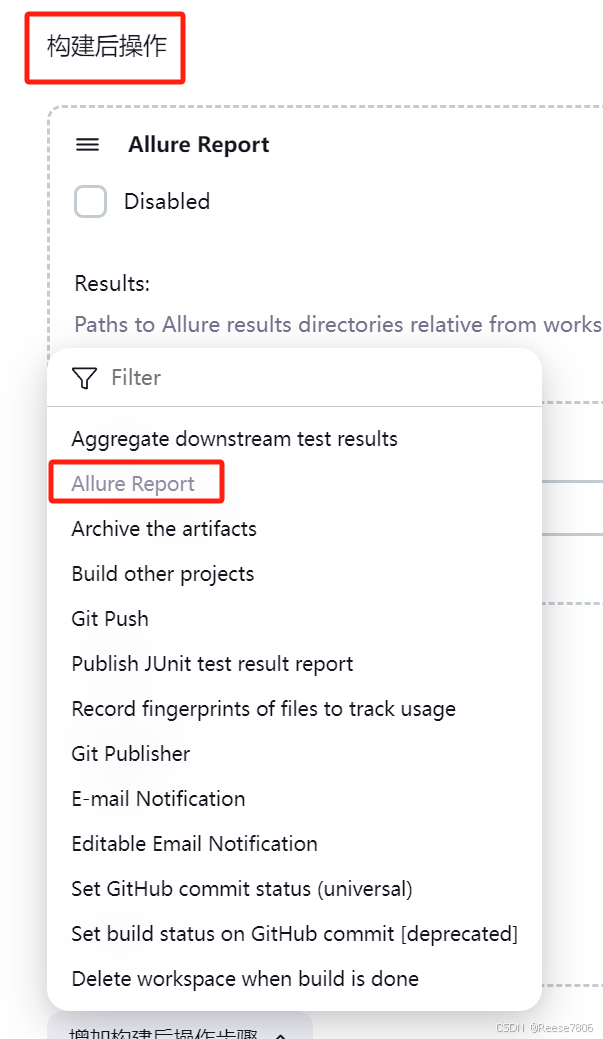Click the Disabled label text
The height and width of the screenshot is (1039, 603).
click(167, 201)
